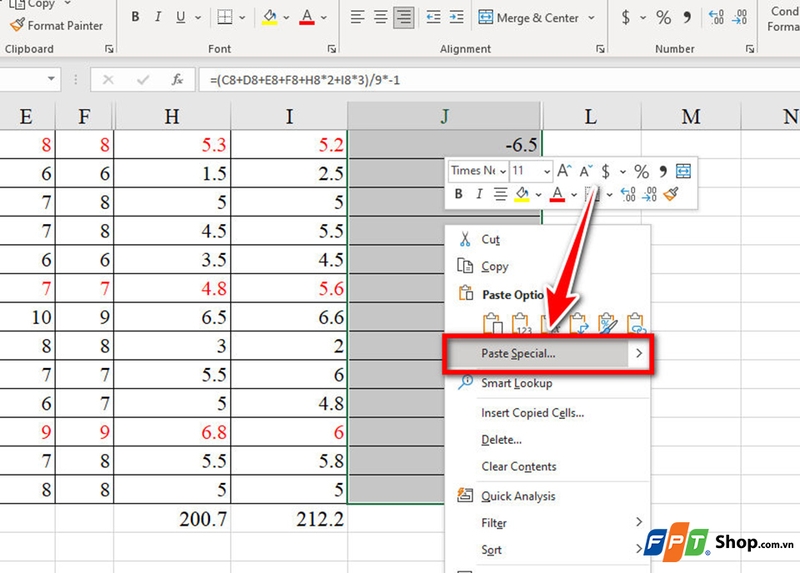Open Merge & Center dropdown arrow

591,18
